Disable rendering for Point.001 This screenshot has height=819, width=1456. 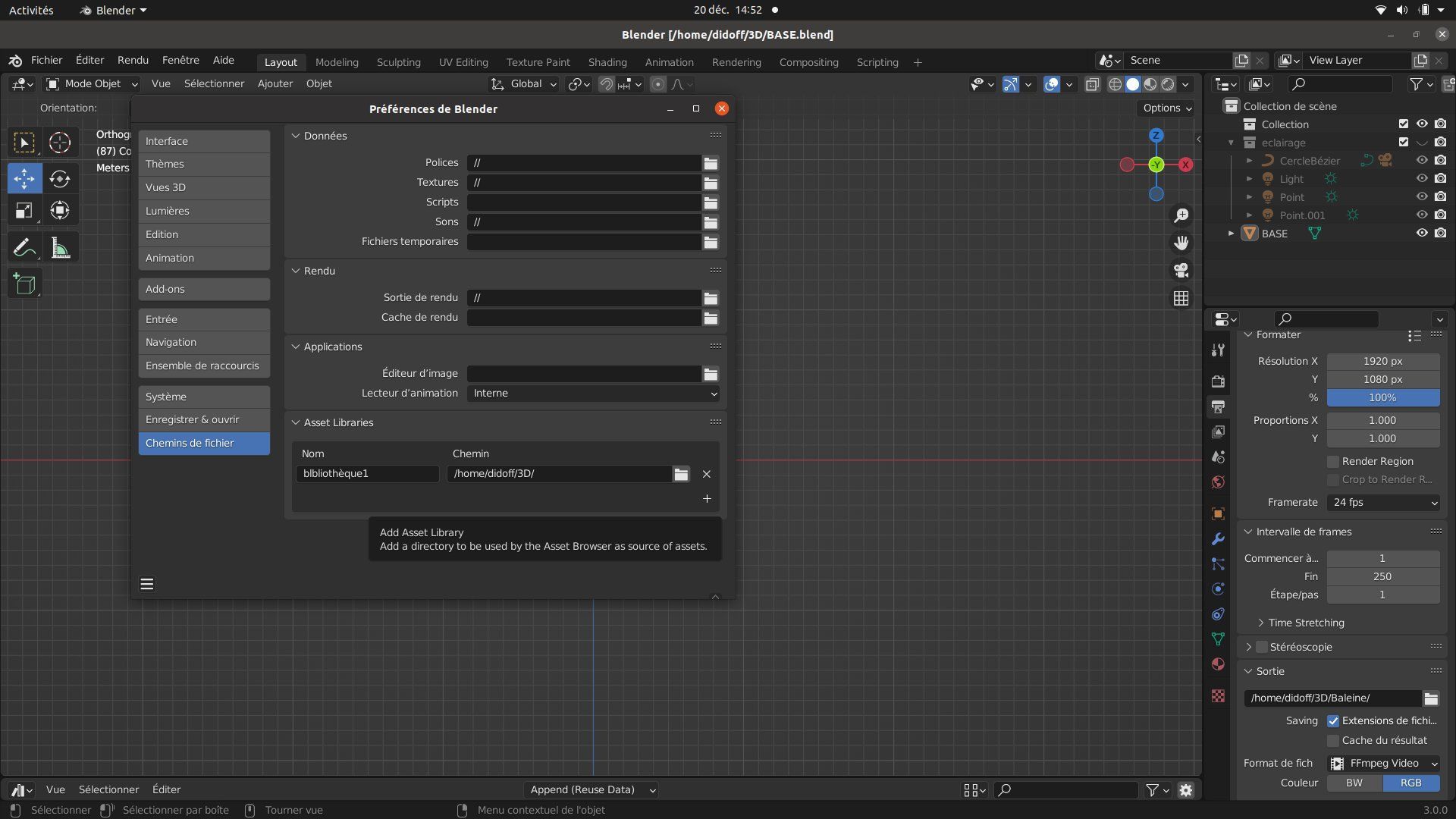click(x=1440, y=215)
